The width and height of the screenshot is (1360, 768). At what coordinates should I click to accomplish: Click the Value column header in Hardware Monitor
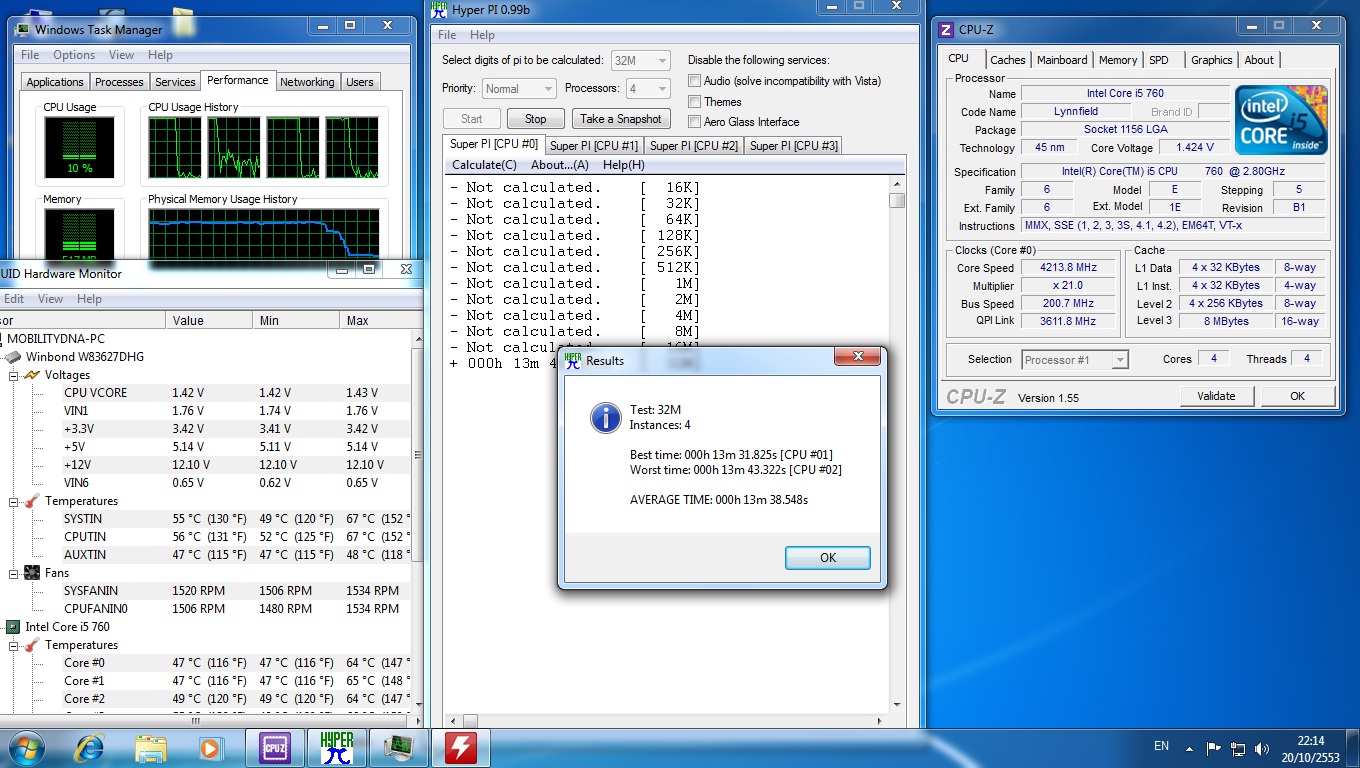click(209, 321)
